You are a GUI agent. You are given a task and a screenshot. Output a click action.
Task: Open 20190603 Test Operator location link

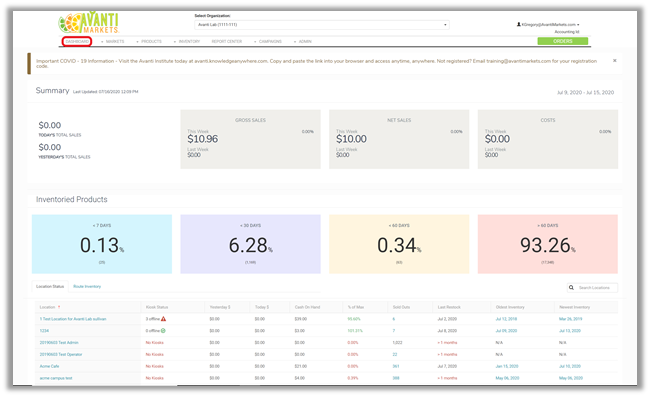[61, 354]
